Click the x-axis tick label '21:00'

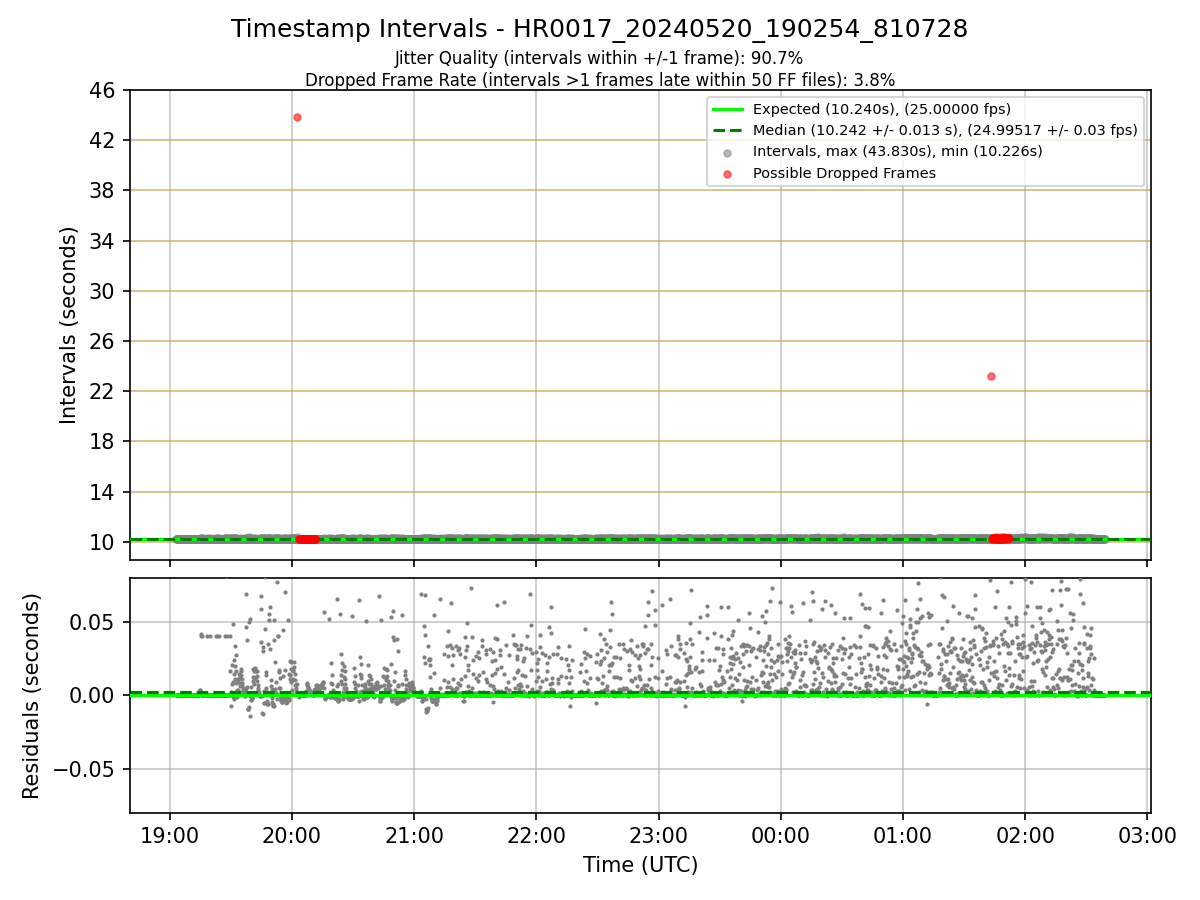tap(414, 836)
